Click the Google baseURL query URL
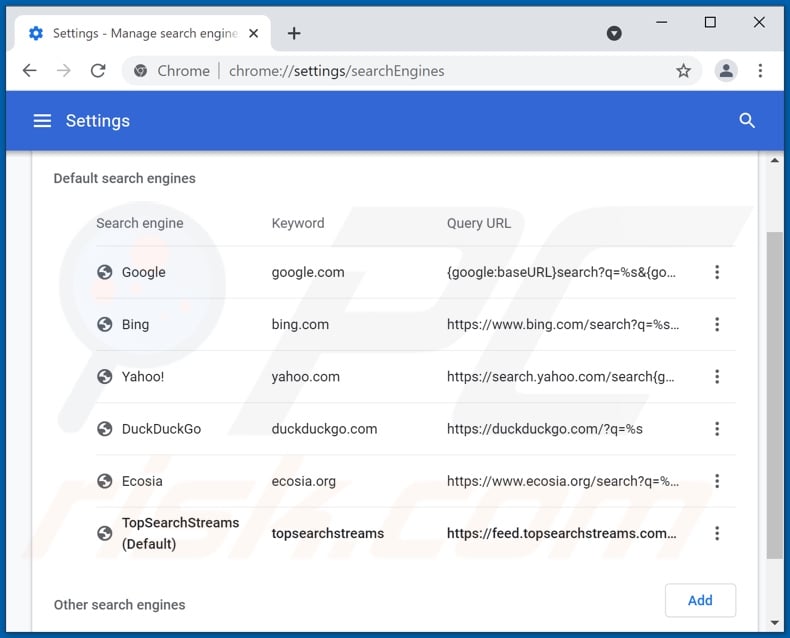 (x=561, y=272)
